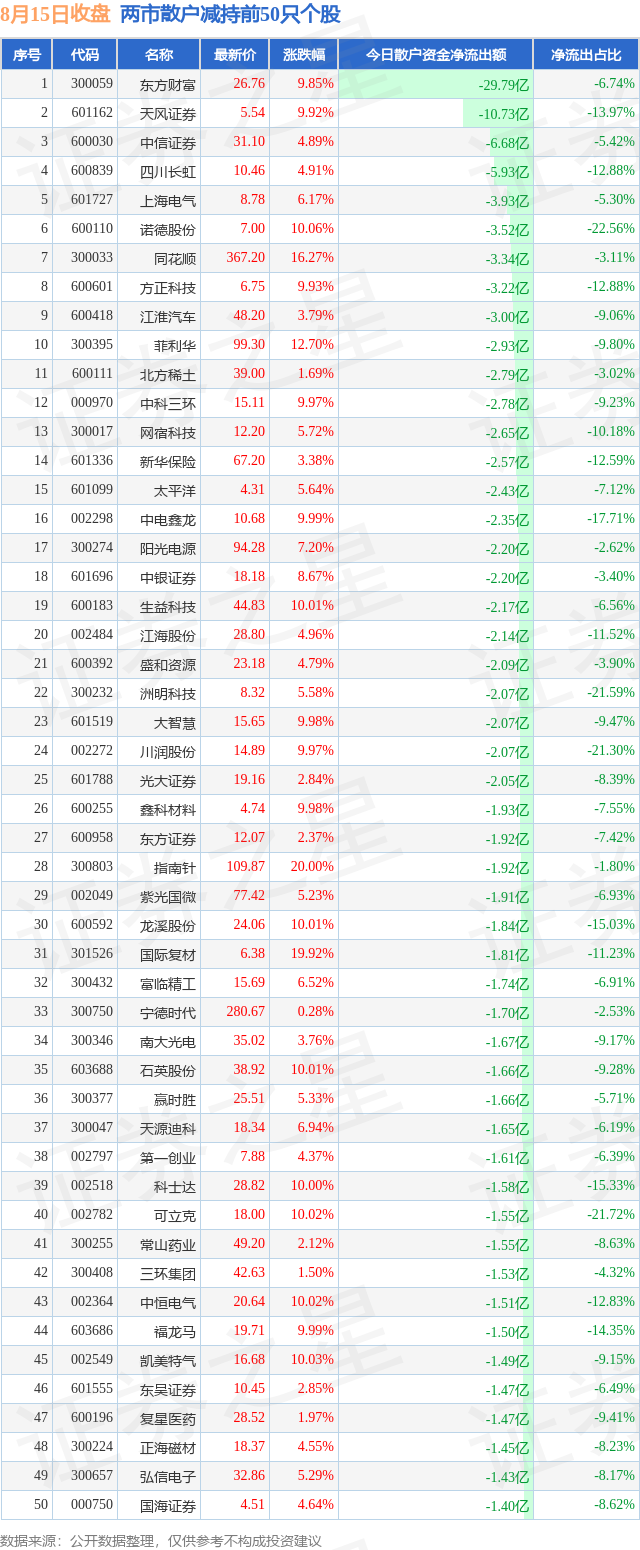Click the name 川润股份
The width and height of the screenshot is (640, 1550).
[x=168, y=751]
